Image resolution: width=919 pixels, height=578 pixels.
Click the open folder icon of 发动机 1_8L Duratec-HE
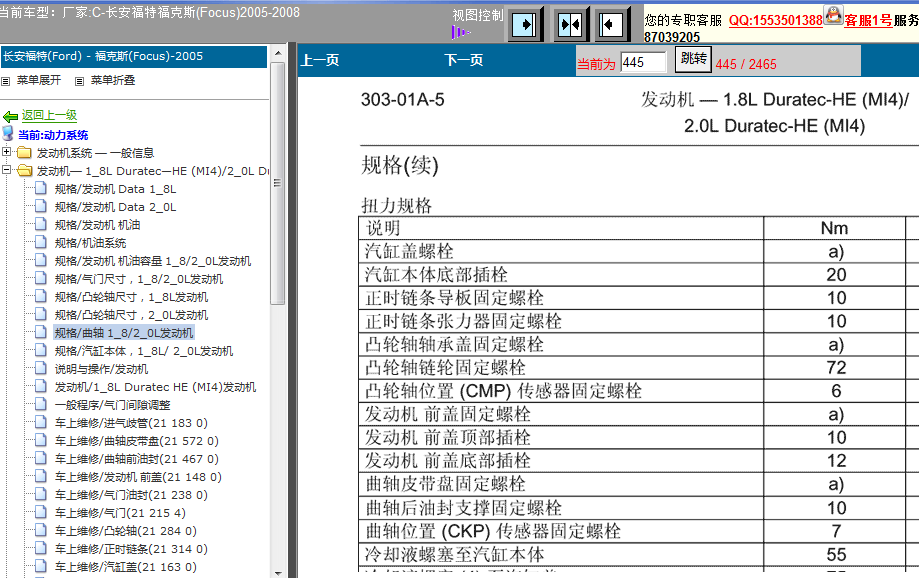click(x=25, y=171)
